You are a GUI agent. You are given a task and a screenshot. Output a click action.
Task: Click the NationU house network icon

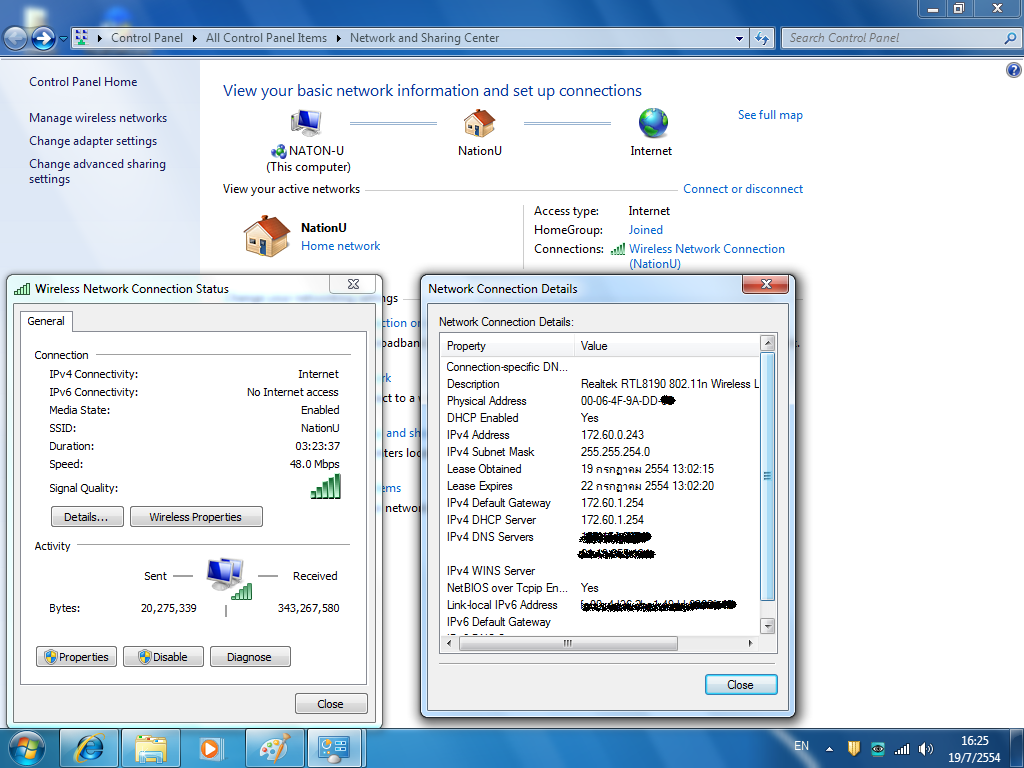tap(479, 123)
